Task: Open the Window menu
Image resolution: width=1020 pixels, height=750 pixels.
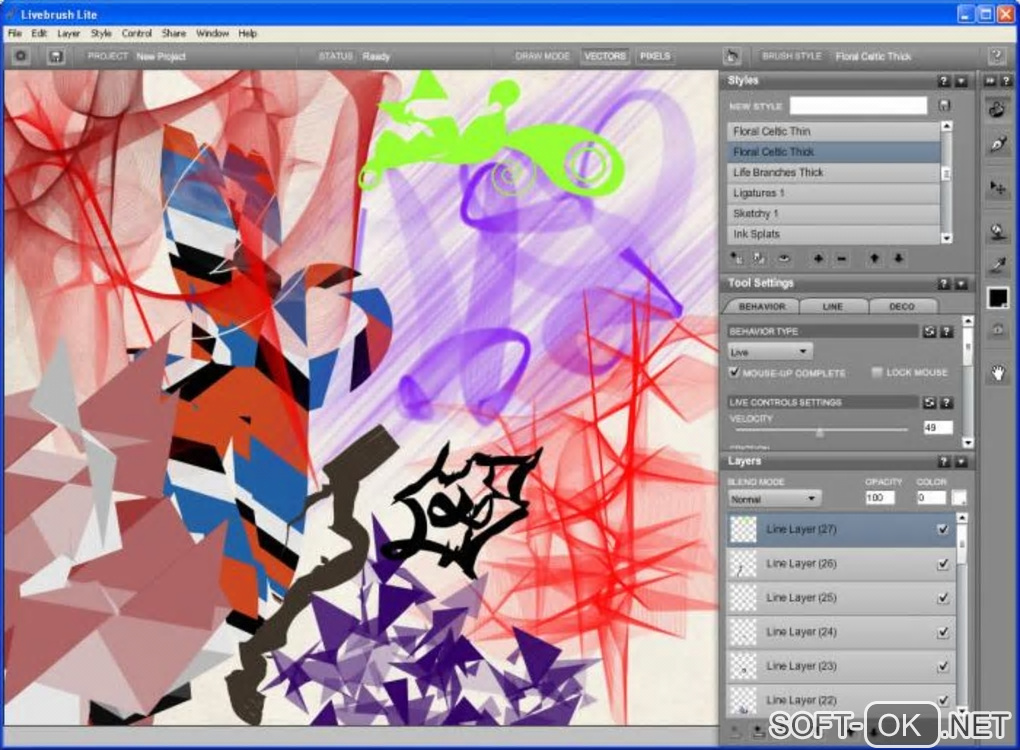Action: click(x=212, y=33)
